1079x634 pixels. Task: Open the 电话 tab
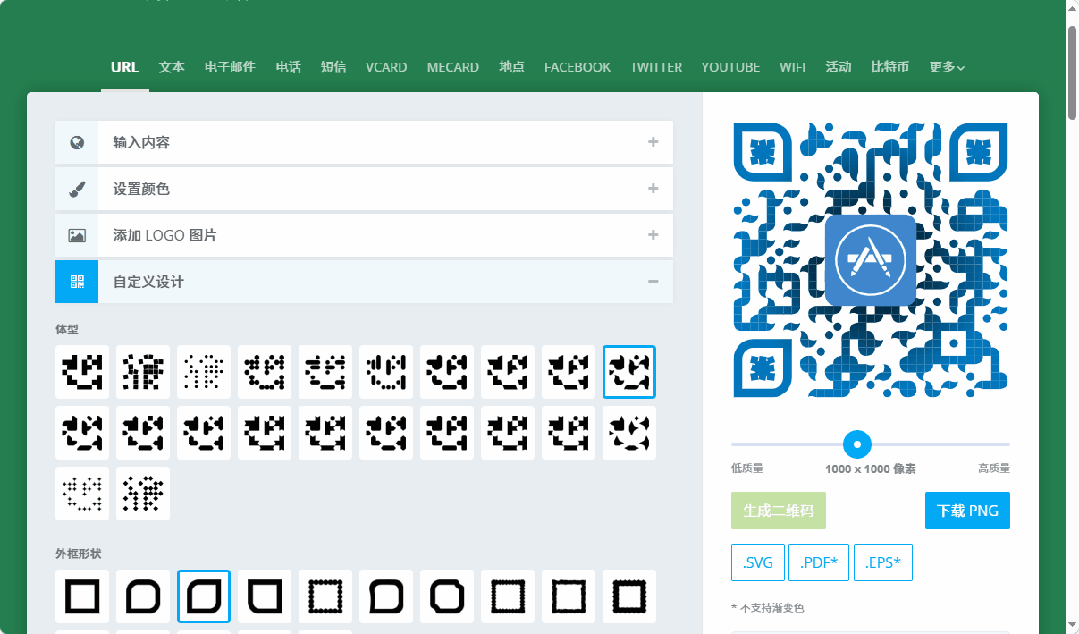[x=288, y=67]
